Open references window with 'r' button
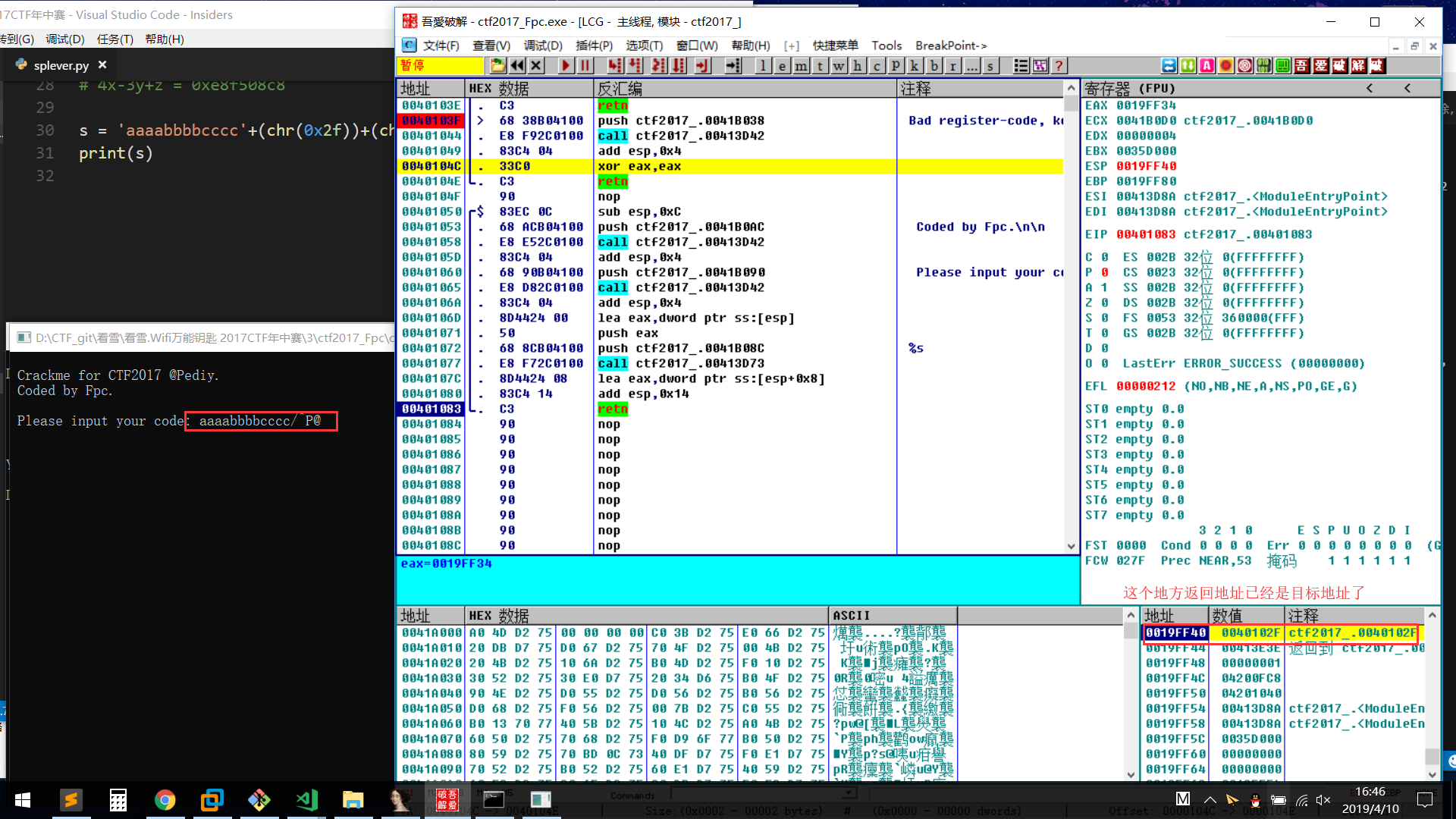The width and height of the screenshot is (1456, 819). (953, 66)
